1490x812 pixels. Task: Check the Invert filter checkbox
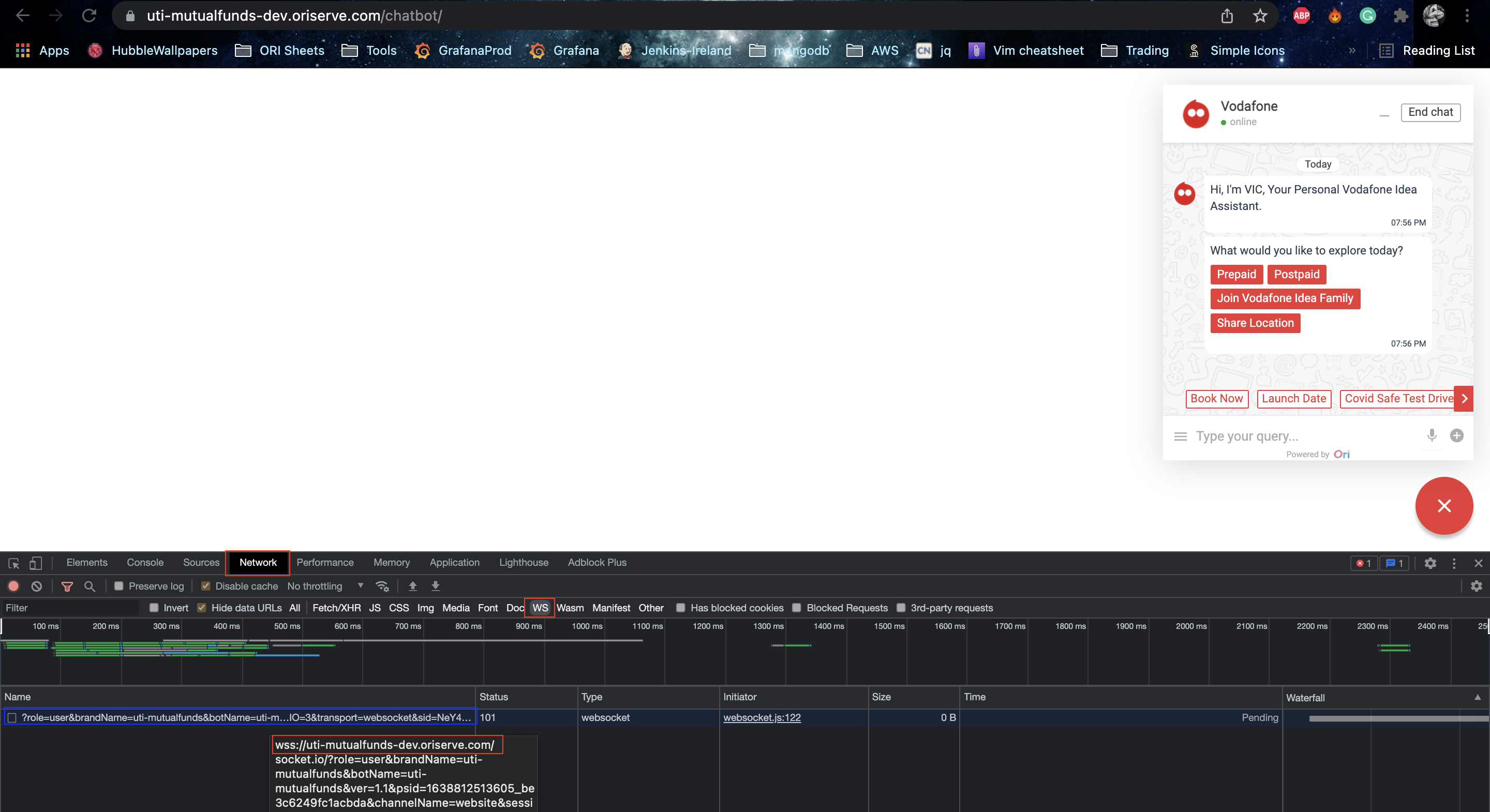click(x=154, y=608)
